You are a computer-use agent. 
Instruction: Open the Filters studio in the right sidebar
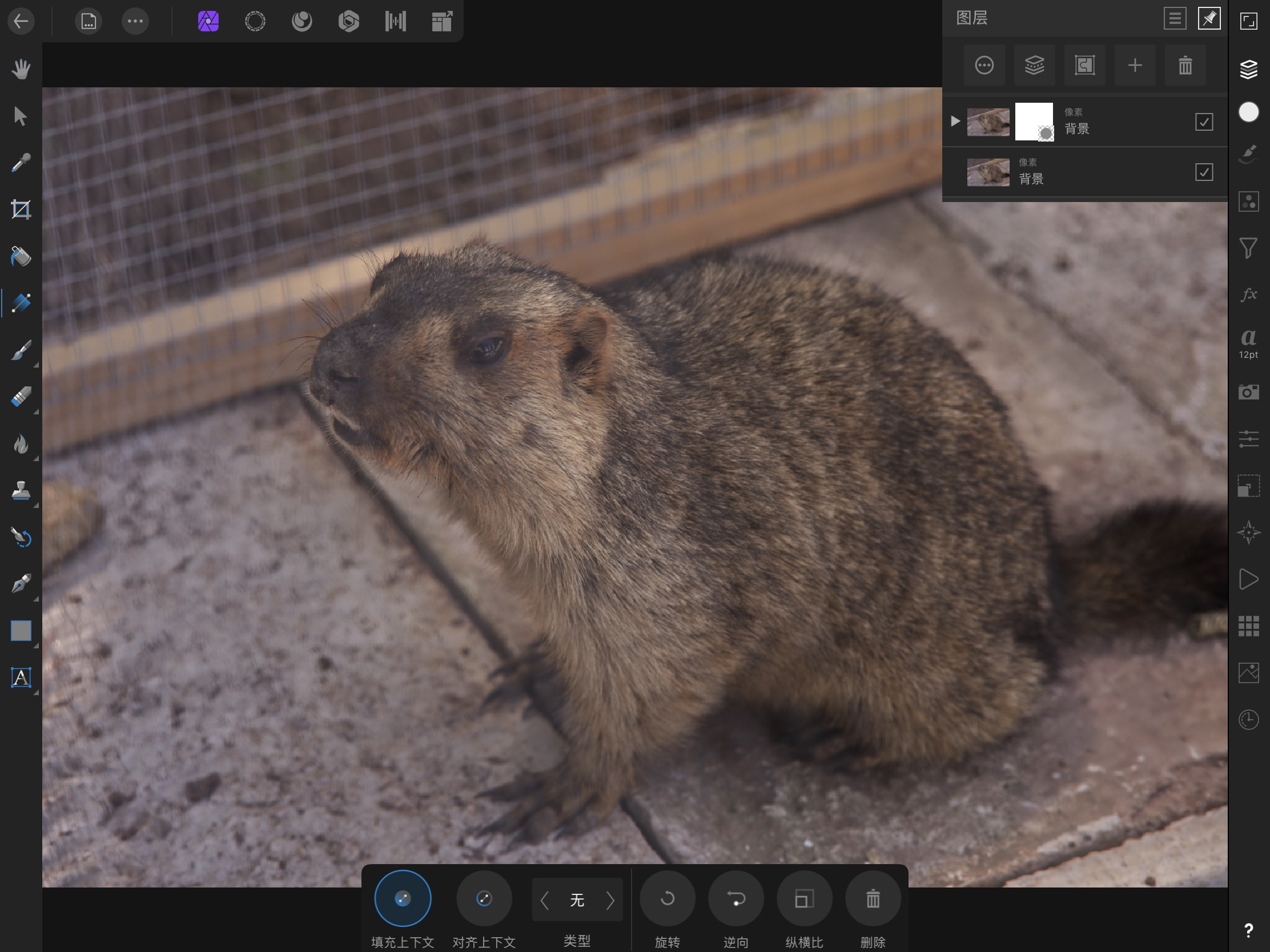[1248, 248]
